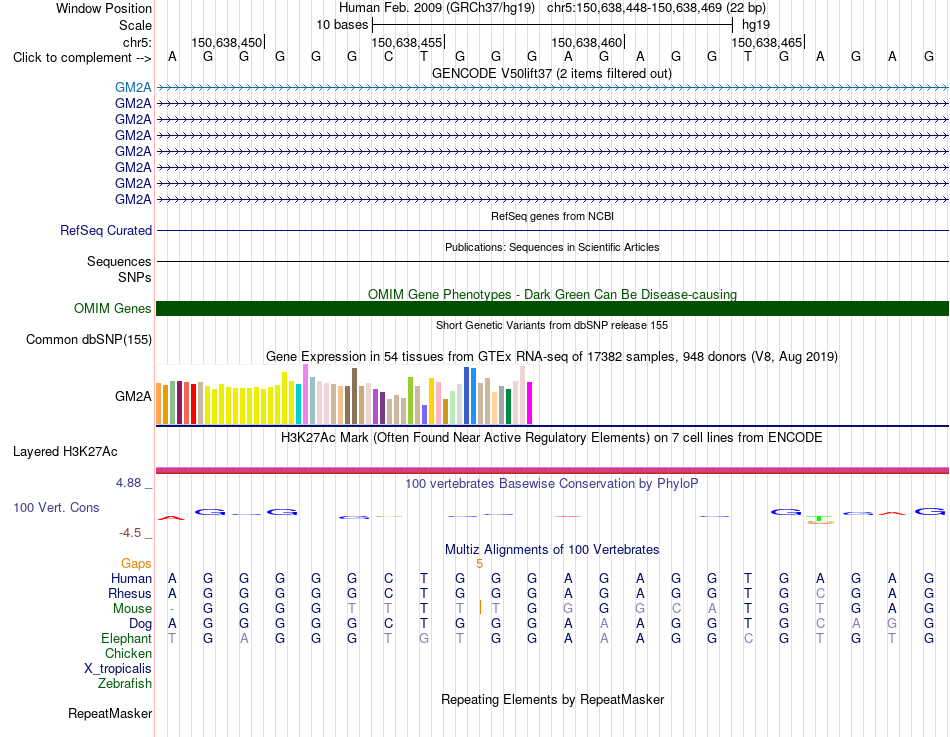The image size is (950, 737).
Task: Click the pink H3K27Ac signal band
Action: click(552, 470)
